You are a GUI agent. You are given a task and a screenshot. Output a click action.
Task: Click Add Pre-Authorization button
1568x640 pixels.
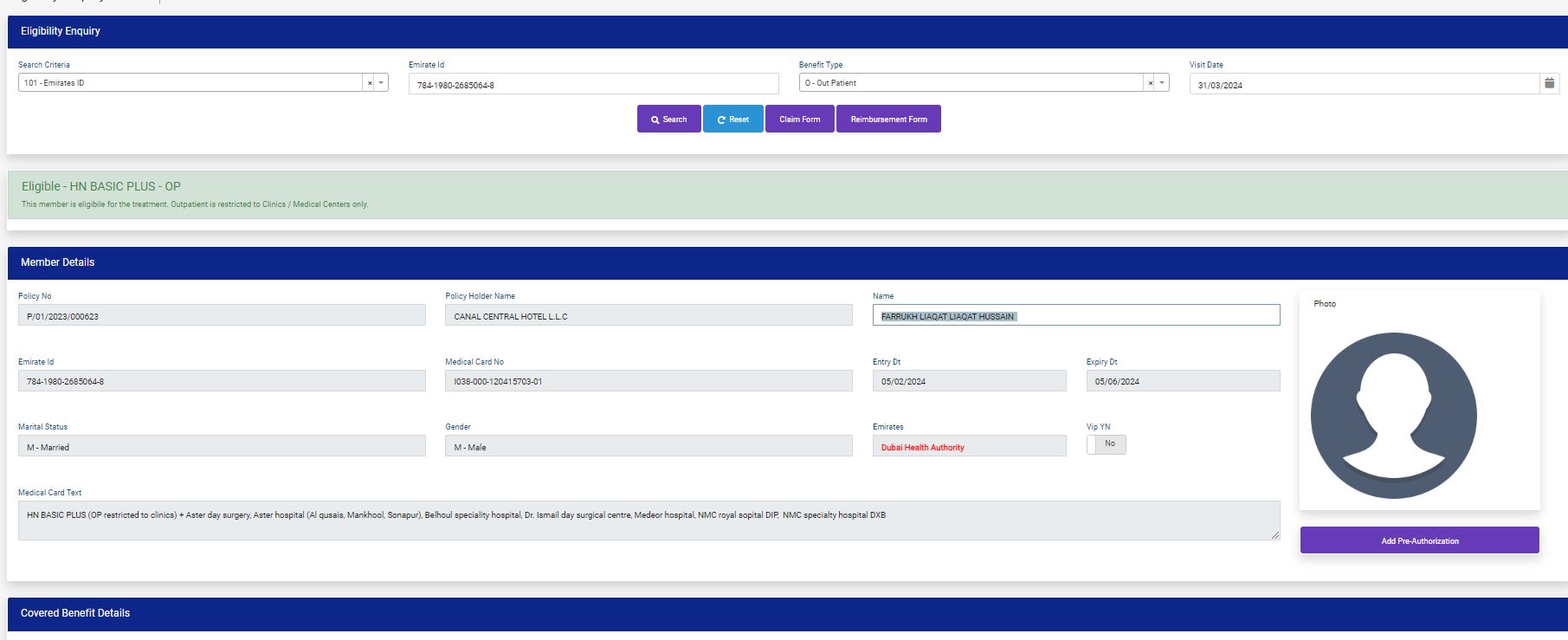1419,540
